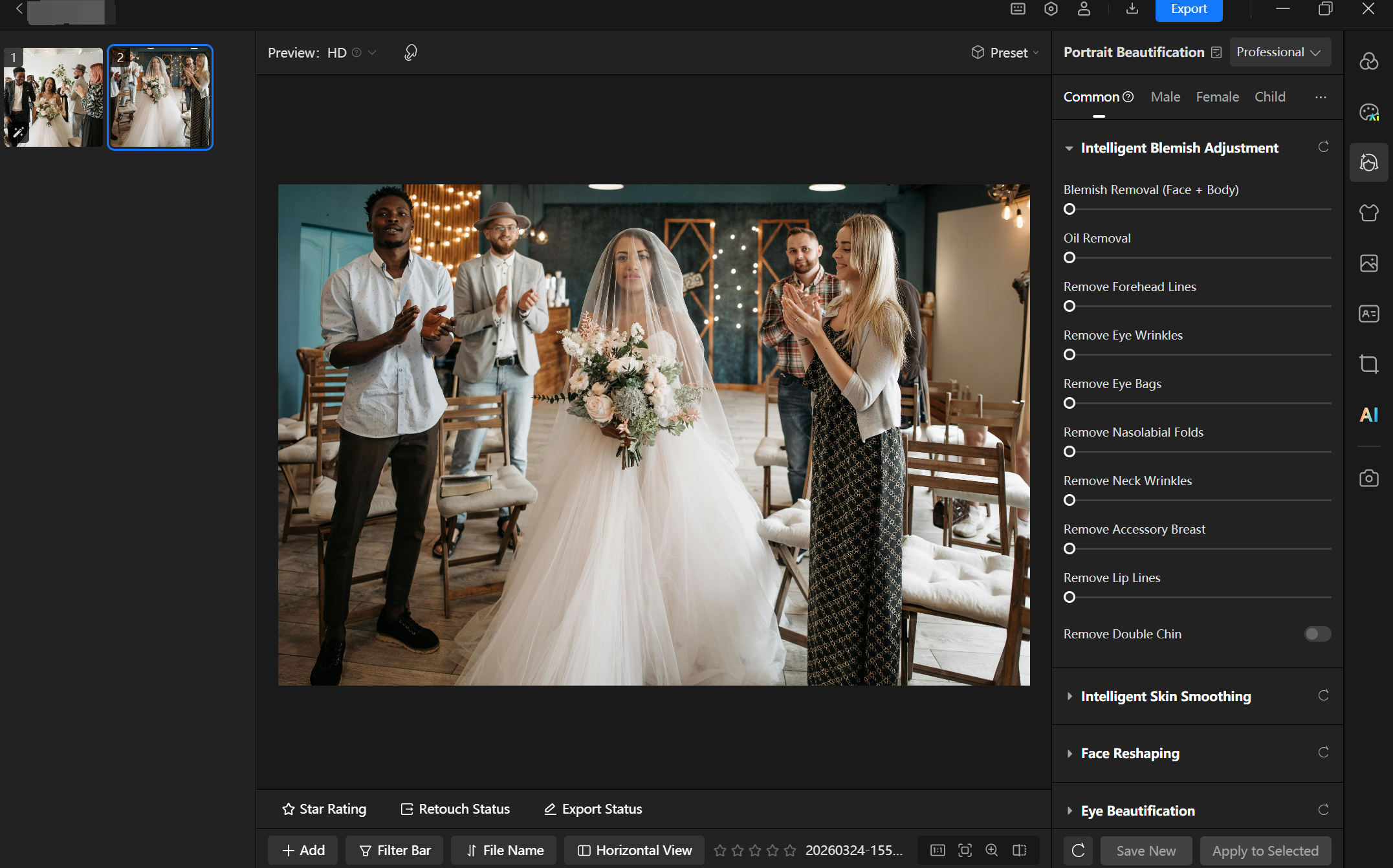Open the Professional mode dropdown
Image resolution: width=1393 pixels, height=868 pixels.
[x=1278, y=52]
